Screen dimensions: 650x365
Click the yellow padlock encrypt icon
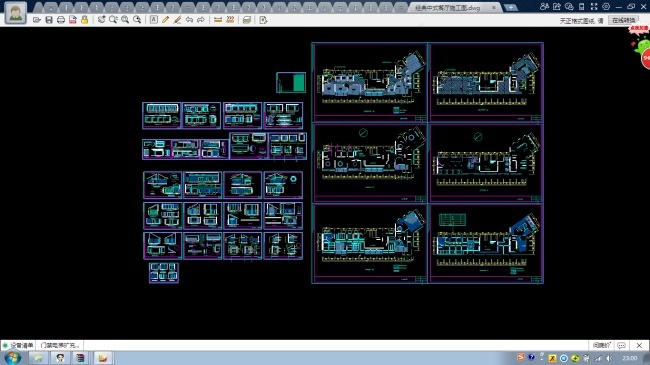click(x=85, y=20)
